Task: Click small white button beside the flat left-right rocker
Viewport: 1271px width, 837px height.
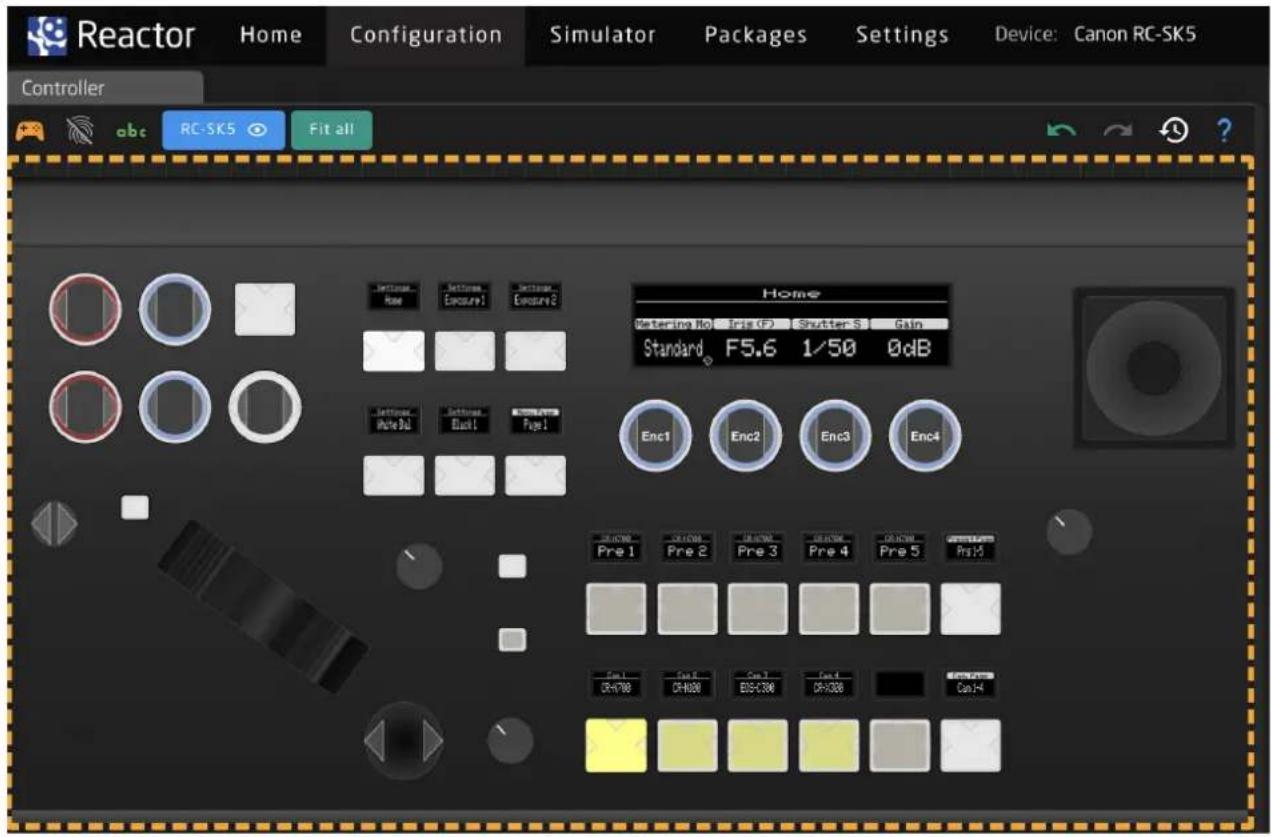Action: click(134, 507)
